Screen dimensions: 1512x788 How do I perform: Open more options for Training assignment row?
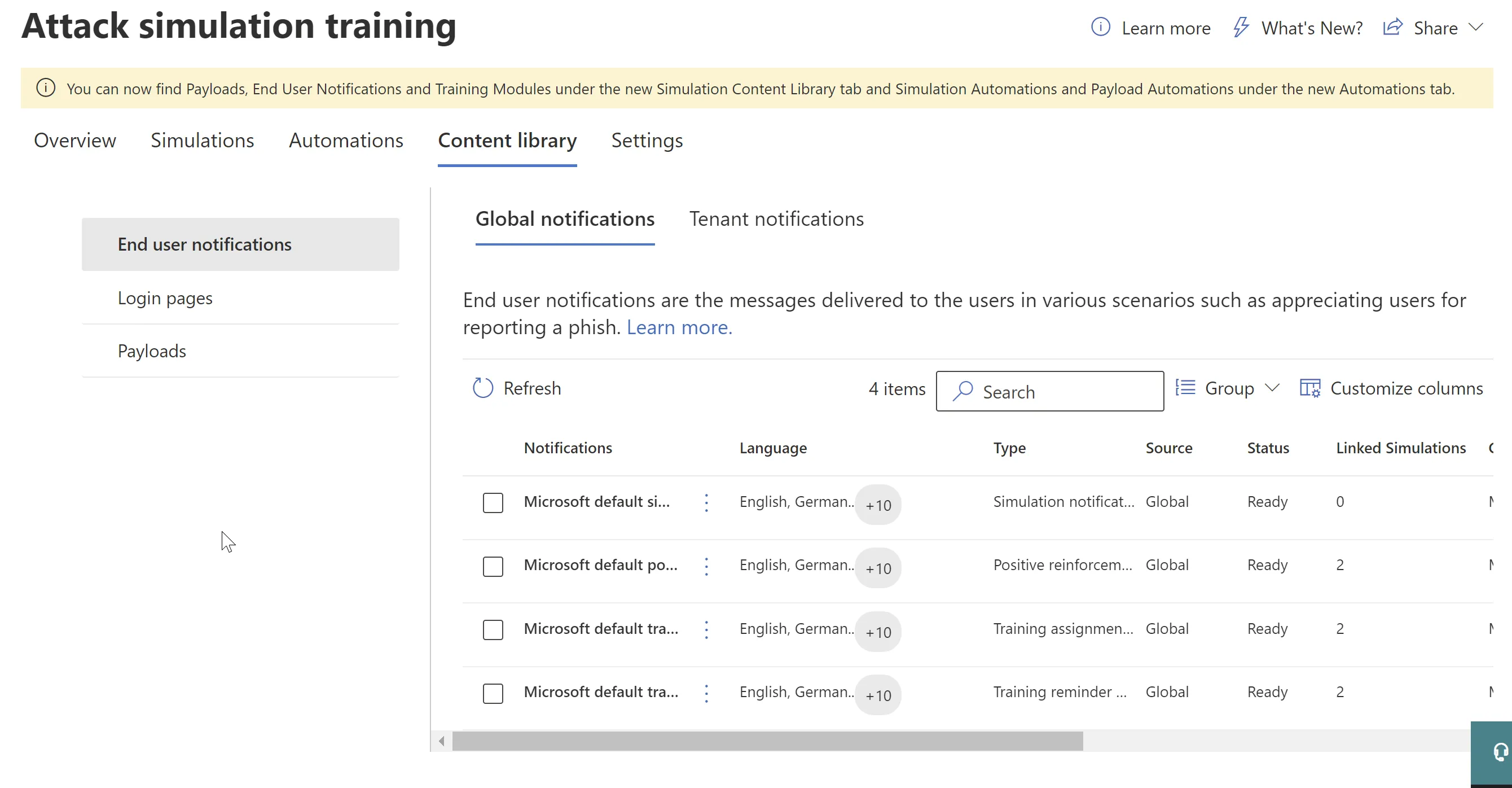click(x=707, y=629)
